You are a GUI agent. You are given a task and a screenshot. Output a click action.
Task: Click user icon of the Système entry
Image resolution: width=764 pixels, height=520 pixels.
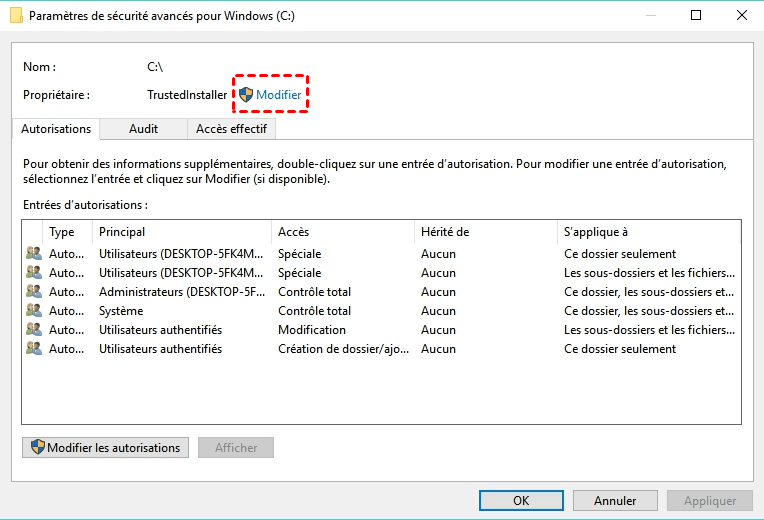coord(34,310)
